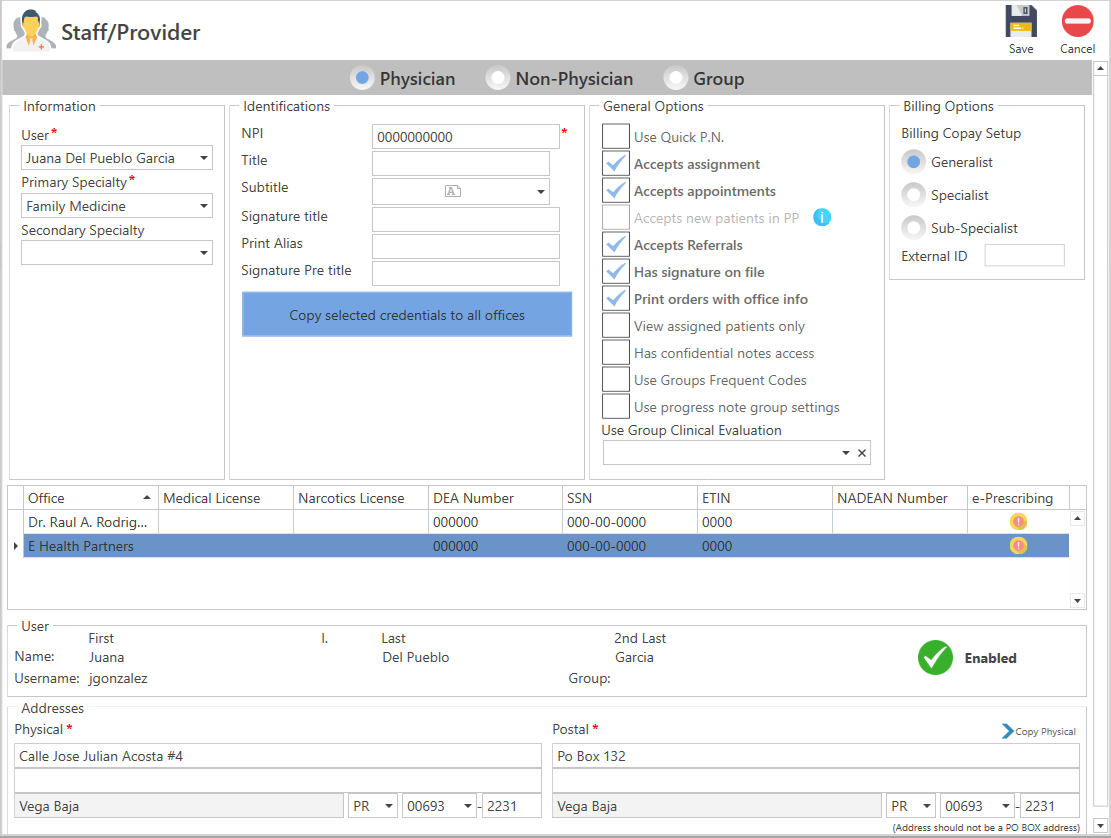The image size is (1111, 838).
Task: Click the SSN column header
Action: 629,498
